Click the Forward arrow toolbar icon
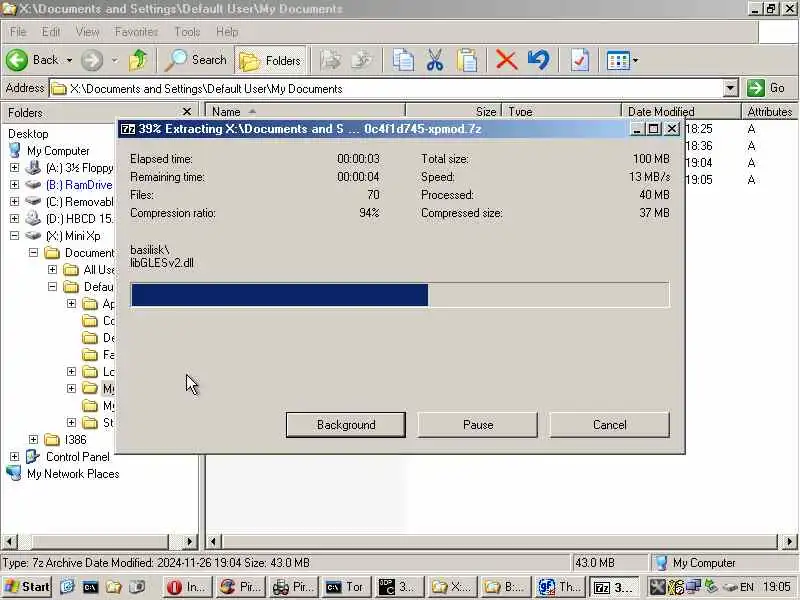 click(x=92, y=60)
